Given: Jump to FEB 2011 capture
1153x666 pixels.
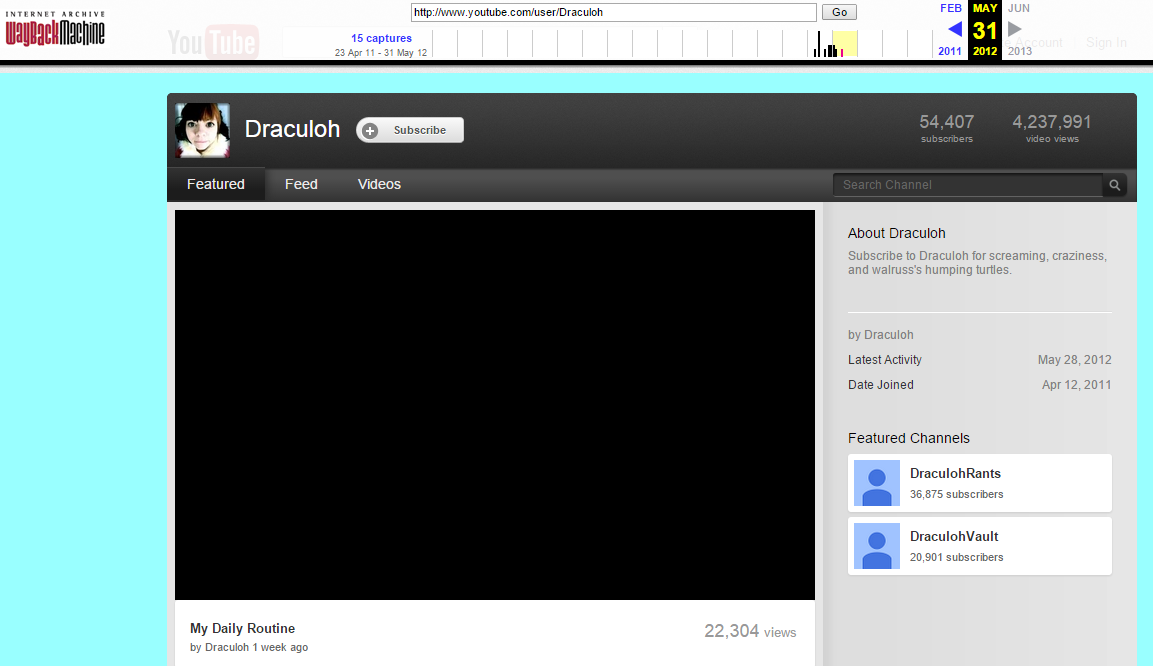Looking at the screenshot, I should (x=950, y=8).
